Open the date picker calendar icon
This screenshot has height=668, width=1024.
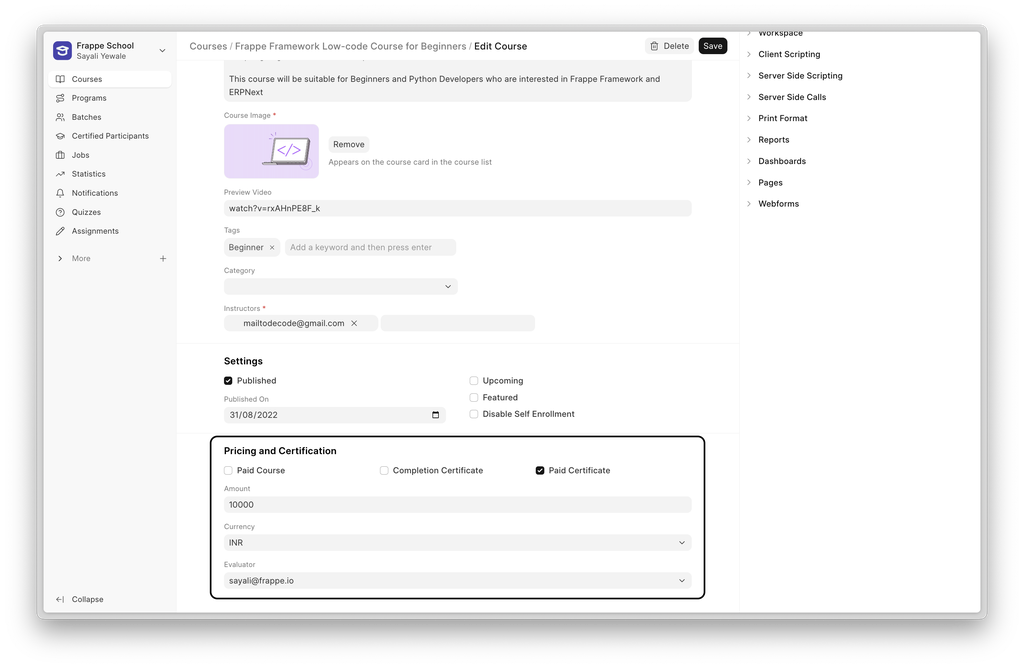pyautogui.click(x=435, y=415)
